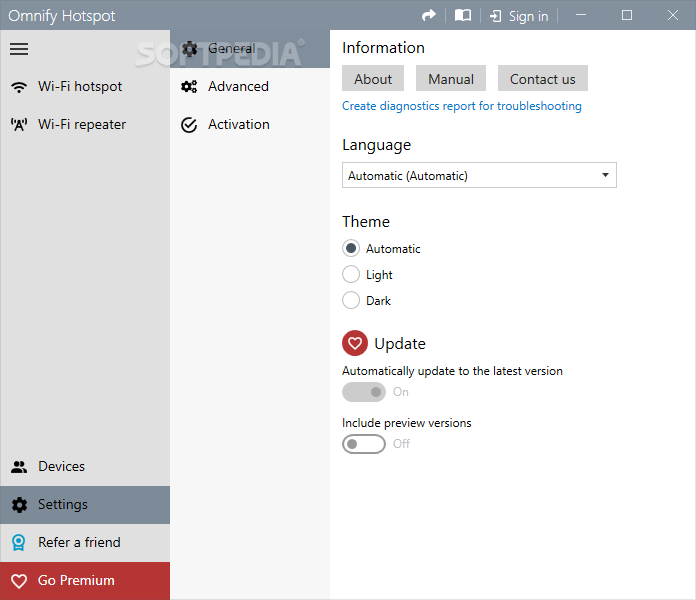Click the Manual button

451,79
